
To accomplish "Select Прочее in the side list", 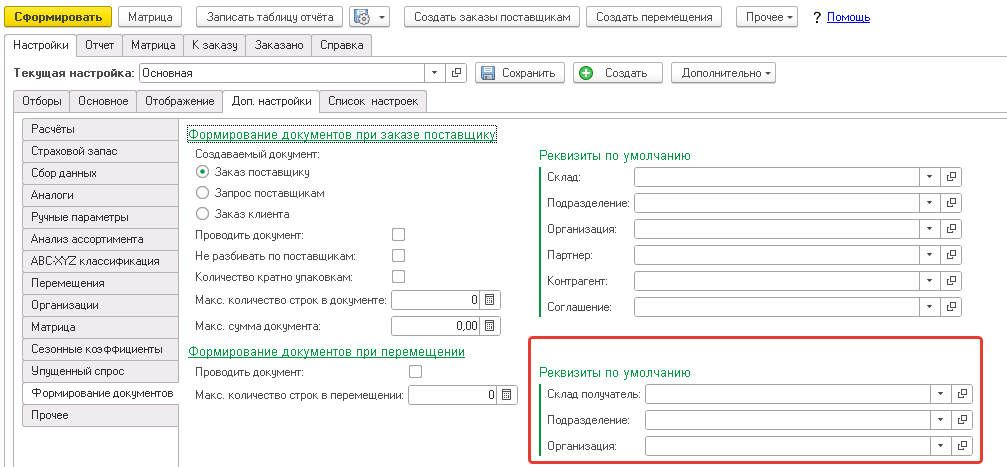I will point(100,415).
